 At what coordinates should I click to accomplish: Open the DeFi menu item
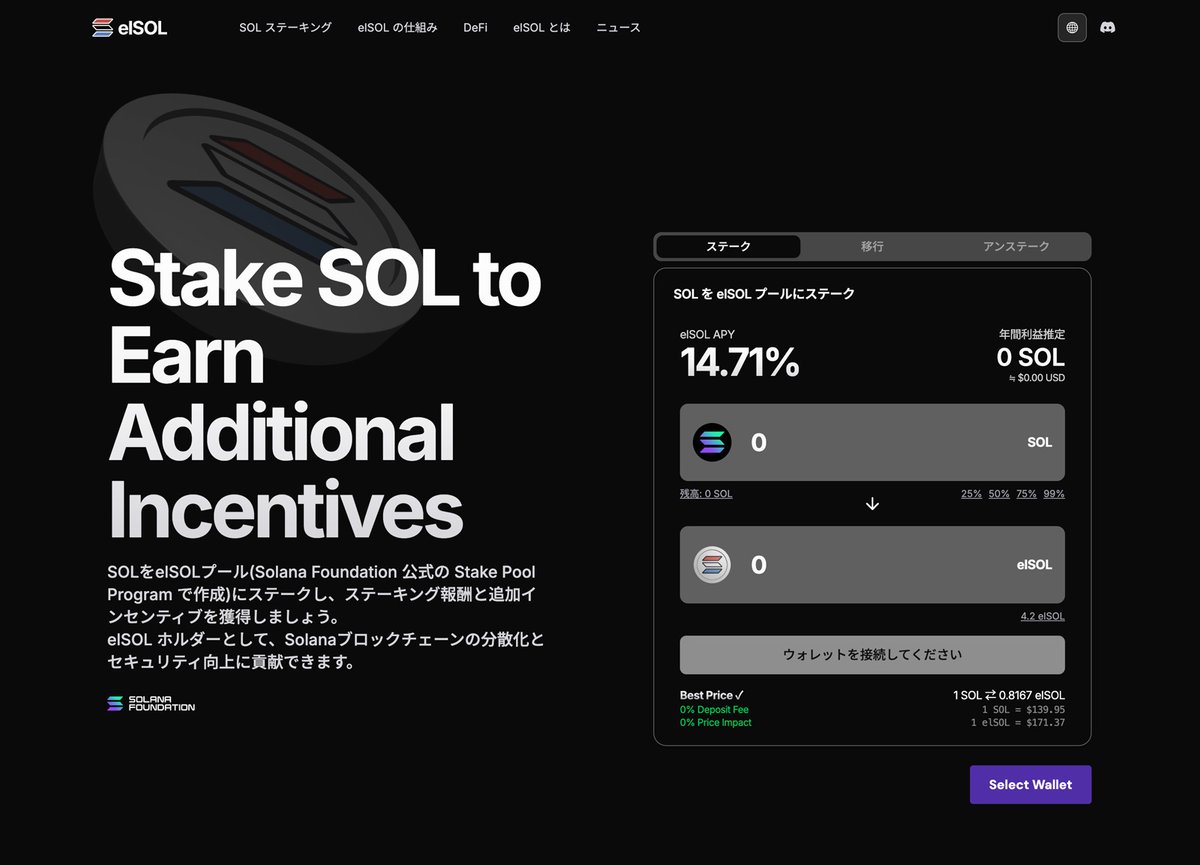click(475, 27)
